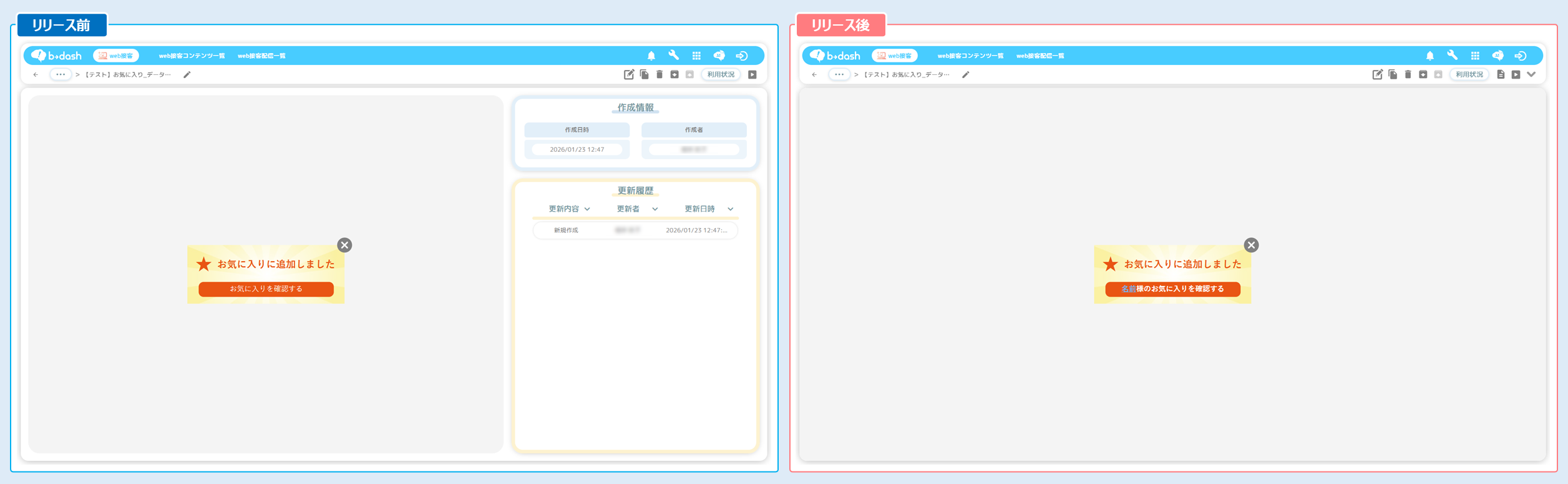This screenshot has height=484, width=1568.
Task: Click the 利用状況 button in before-release toolbar
Action: coord(721,74)
